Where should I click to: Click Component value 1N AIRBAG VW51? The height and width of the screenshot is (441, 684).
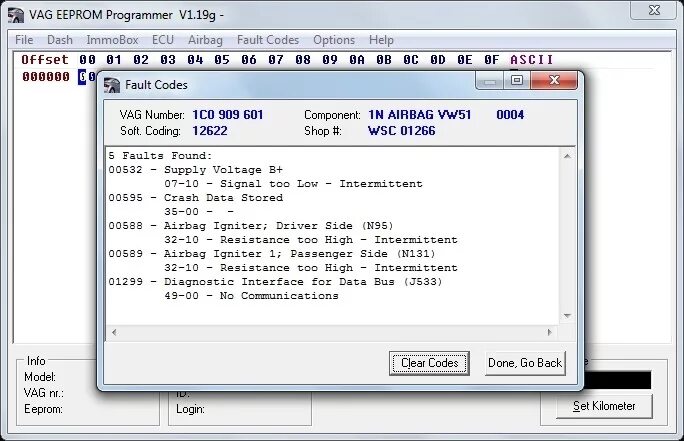coord(420,115)
